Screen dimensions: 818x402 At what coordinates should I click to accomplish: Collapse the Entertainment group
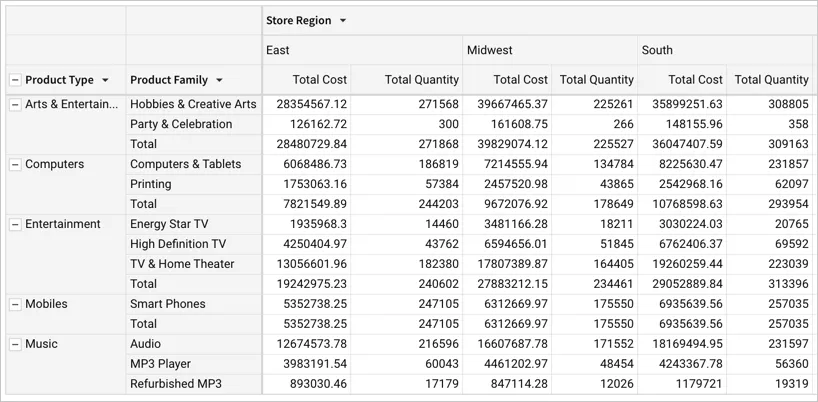coord(15,225)
